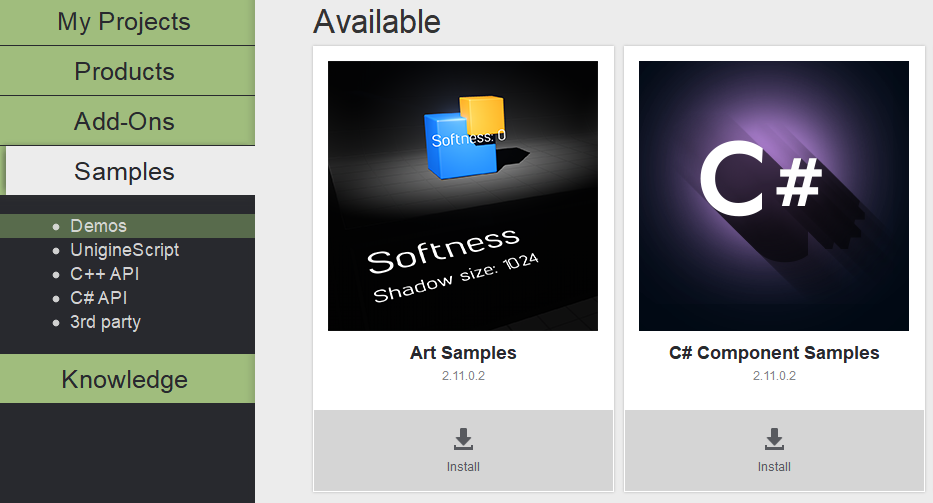
Task: Click the Art Samples download icon
Action: tap(463, 440)
